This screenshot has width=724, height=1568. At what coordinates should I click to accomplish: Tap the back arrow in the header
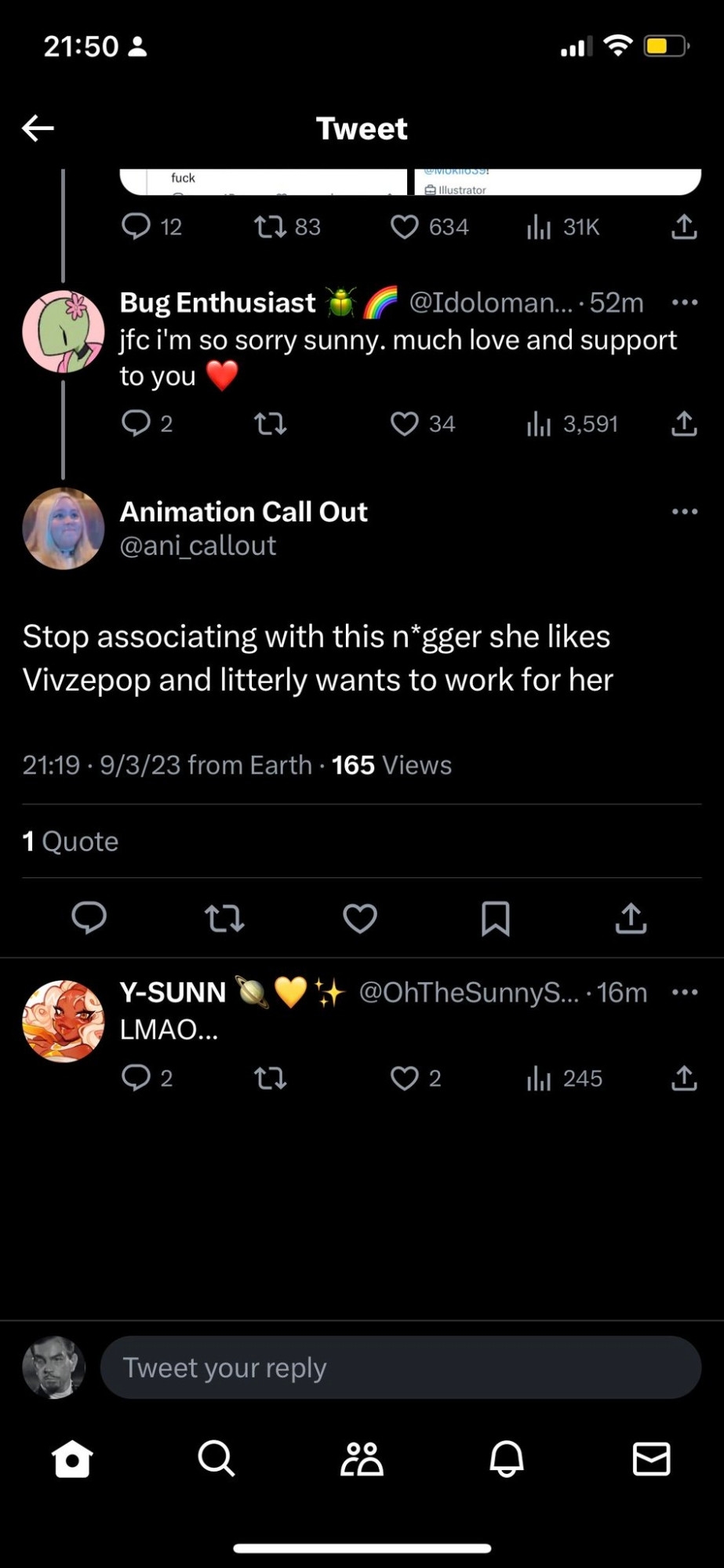point(38,128)
